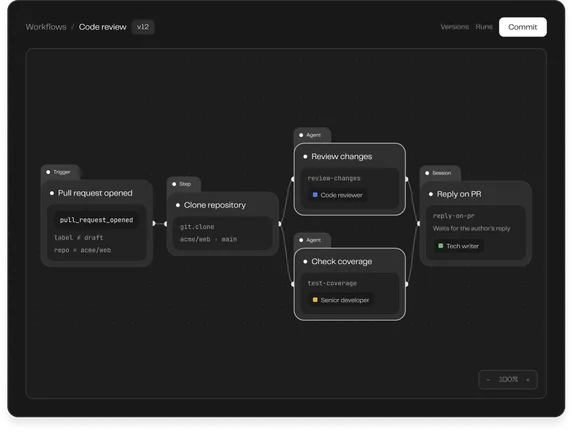Click the Review changes input port
The width and height of the screenshot is (573, 432).
pos(293,179)
